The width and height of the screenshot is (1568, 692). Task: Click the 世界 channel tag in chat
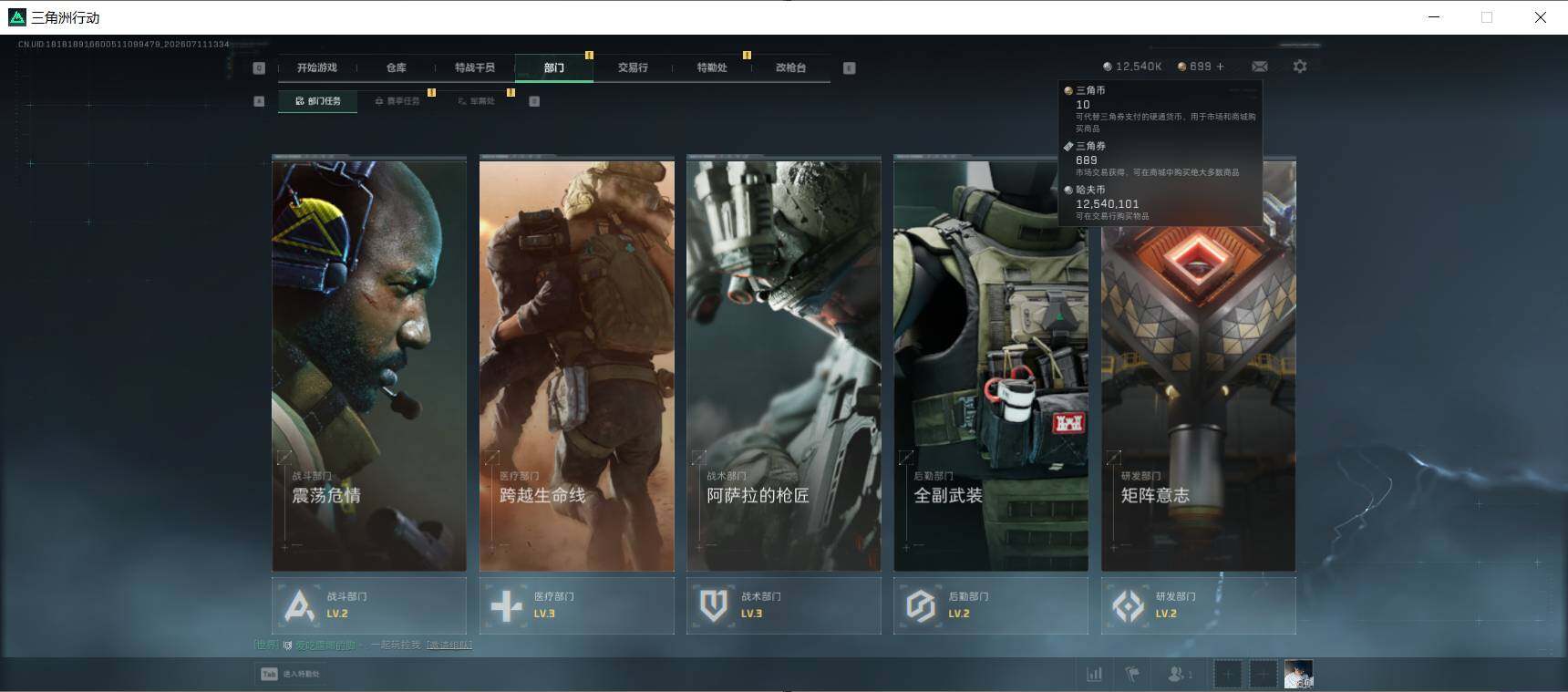click(266, 645)
